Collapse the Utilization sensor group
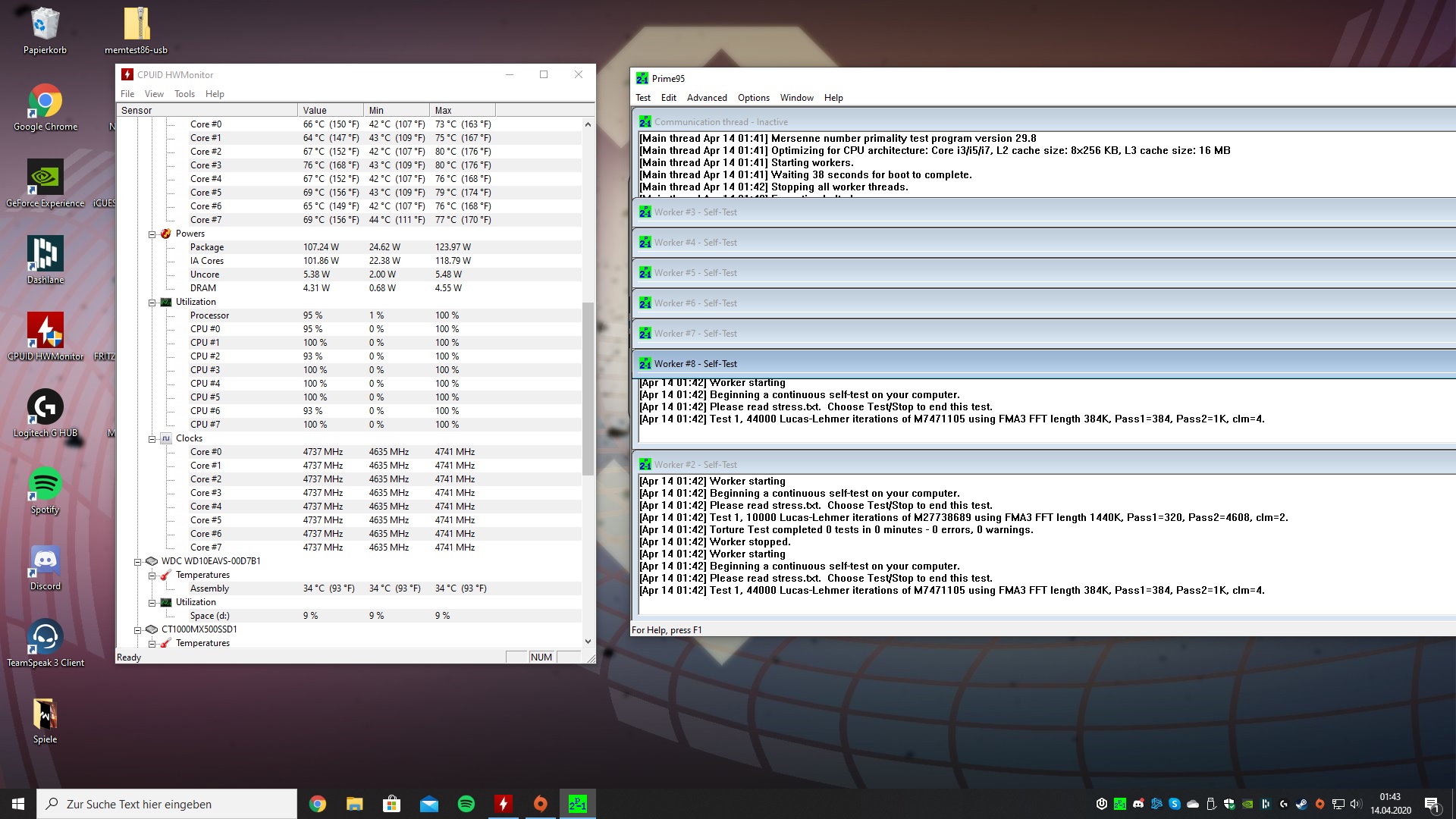Image resolution: width=1456 pixels, height=819 pixels. point(152,302)
